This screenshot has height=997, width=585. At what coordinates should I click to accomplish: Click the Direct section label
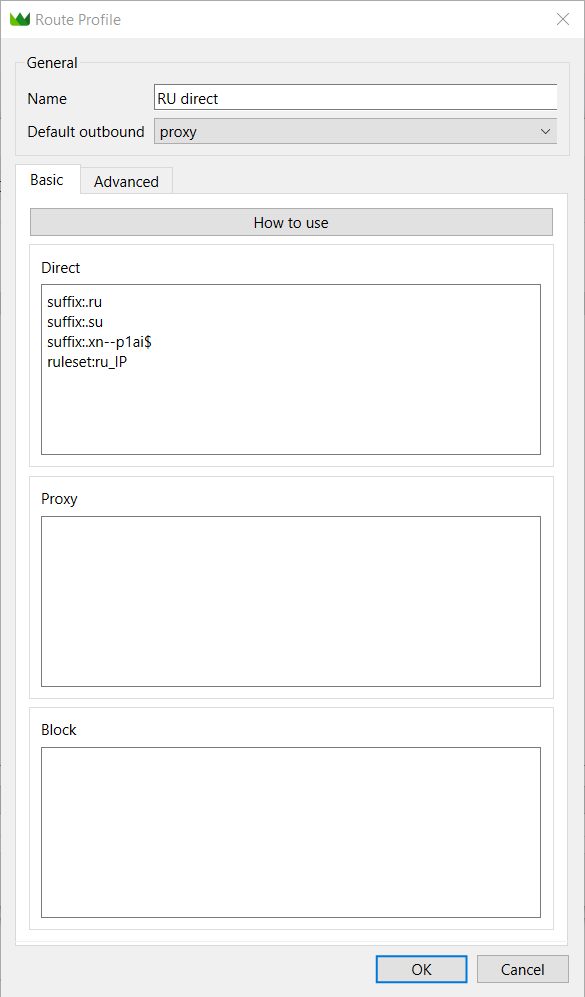click(x=61, y=268)
